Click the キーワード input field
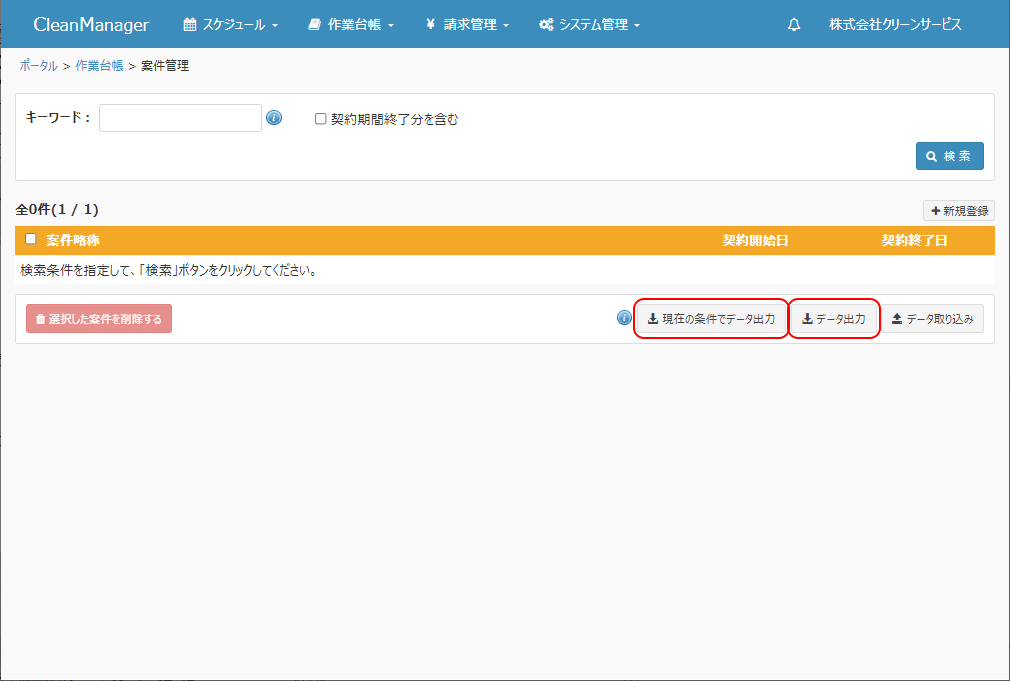 (180, 118)
